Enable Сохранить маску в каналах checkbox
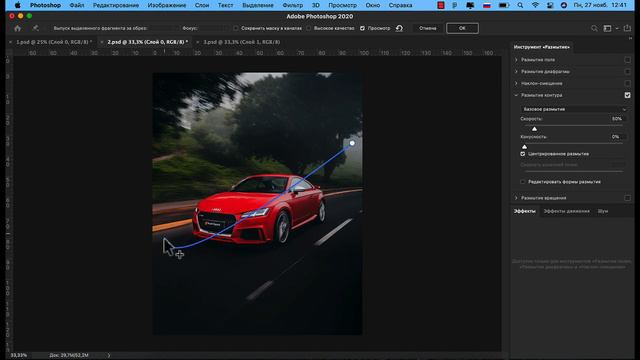Viewport: 640px width, 360px height. (x=236, y=28)
